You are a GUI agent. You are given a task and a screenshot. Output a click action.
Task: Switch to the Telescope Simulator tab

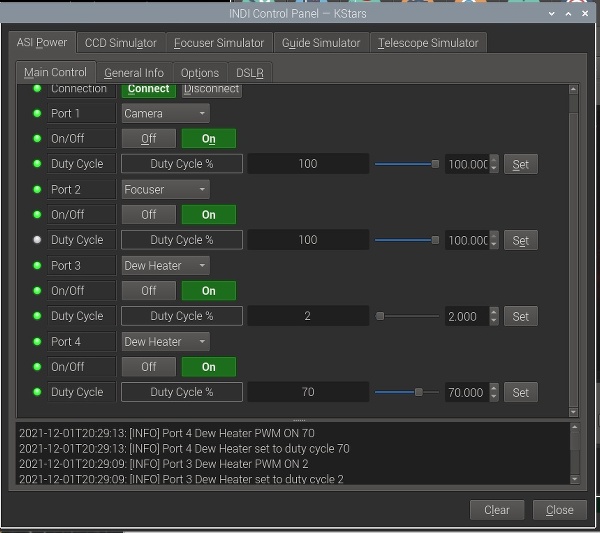[429, 43]
